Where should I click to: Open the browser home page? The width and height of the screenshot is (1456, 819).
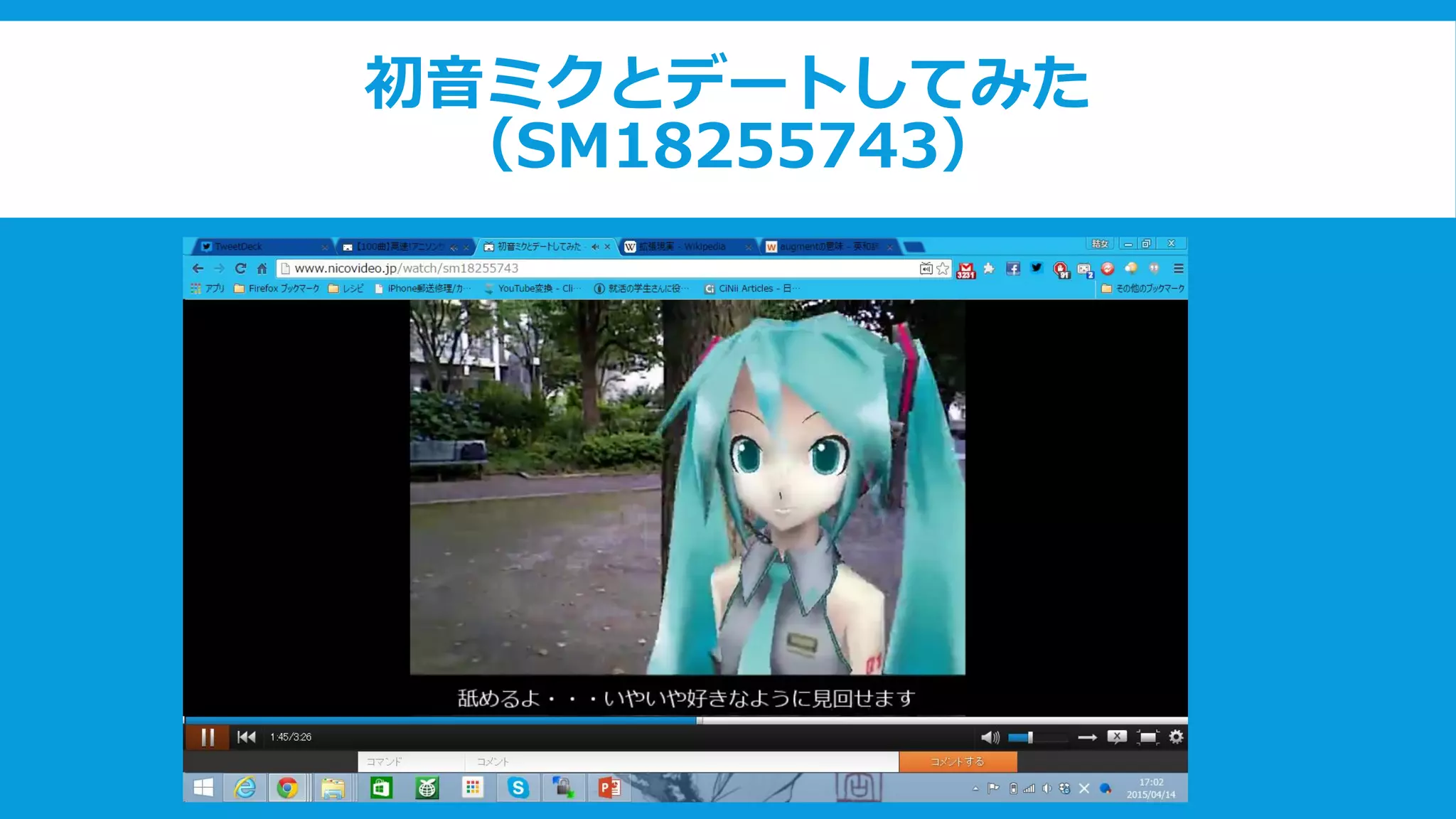coord(262,268)
